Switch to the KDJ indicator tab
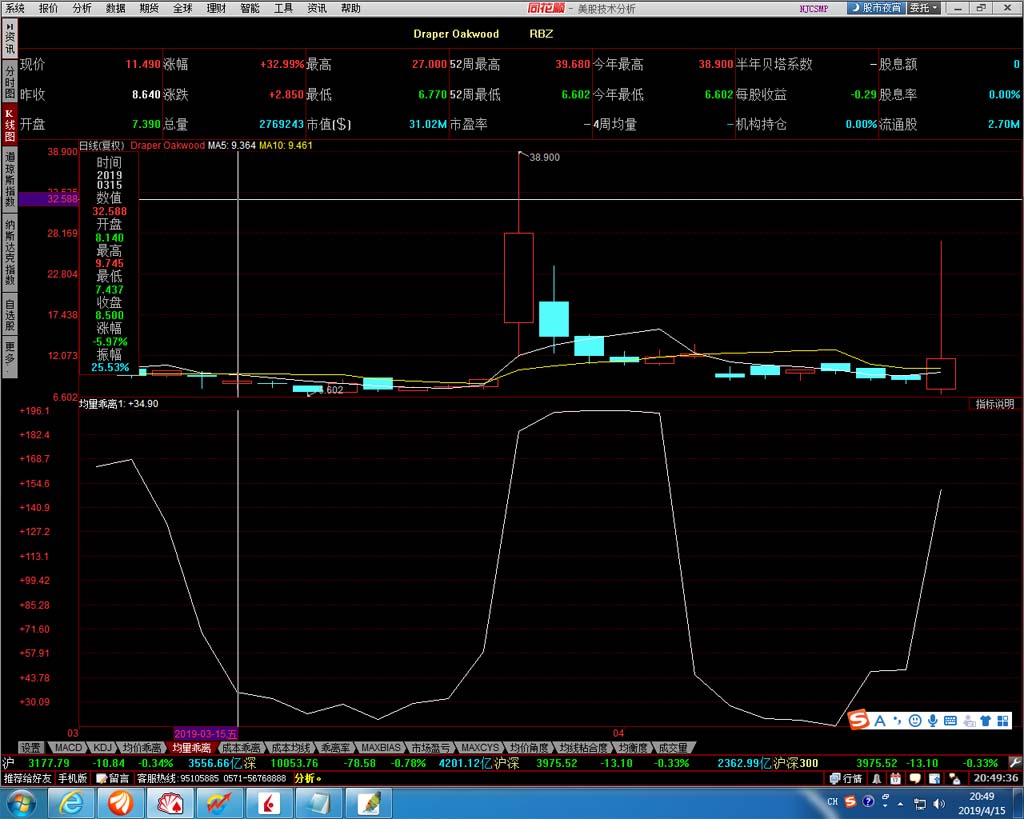Image resolution: width=1024 pixels, height=819 pixels. click(x=103, y=747)
